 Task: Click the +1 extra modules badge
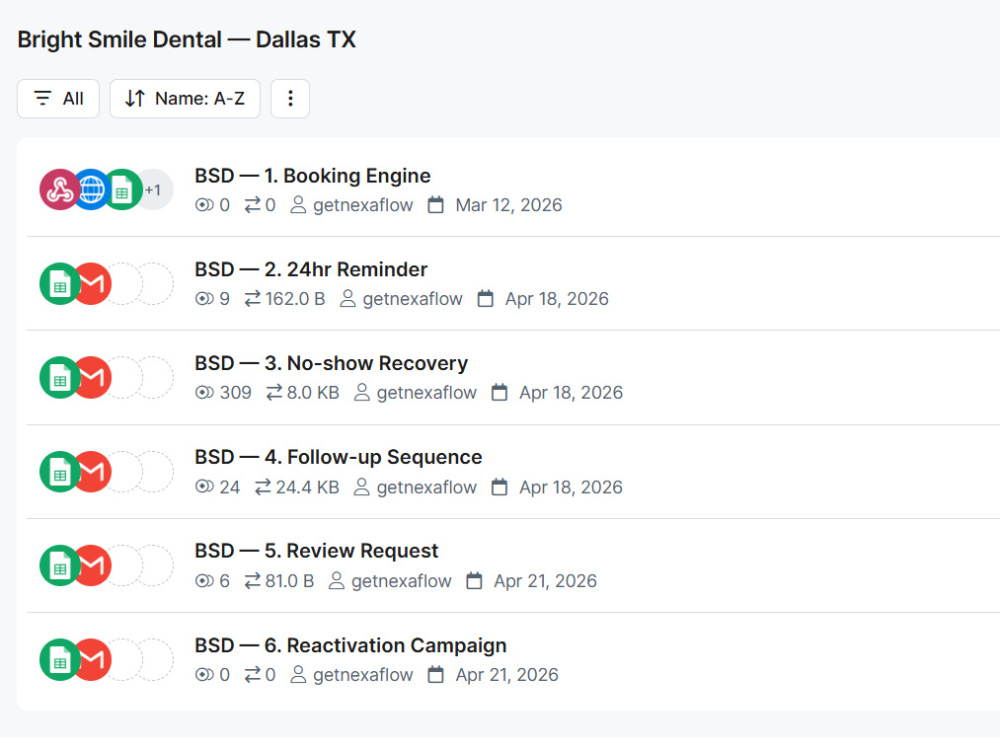(154, 189)
